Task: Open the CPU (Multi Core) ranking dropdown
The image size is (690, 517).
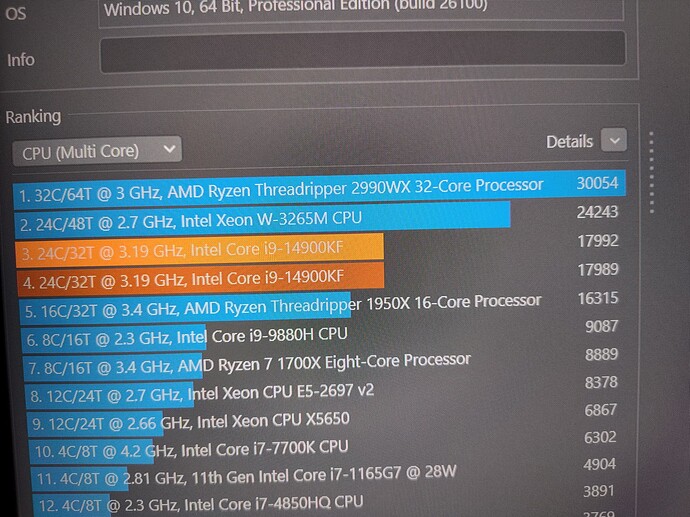Action: tap(97, 151)
